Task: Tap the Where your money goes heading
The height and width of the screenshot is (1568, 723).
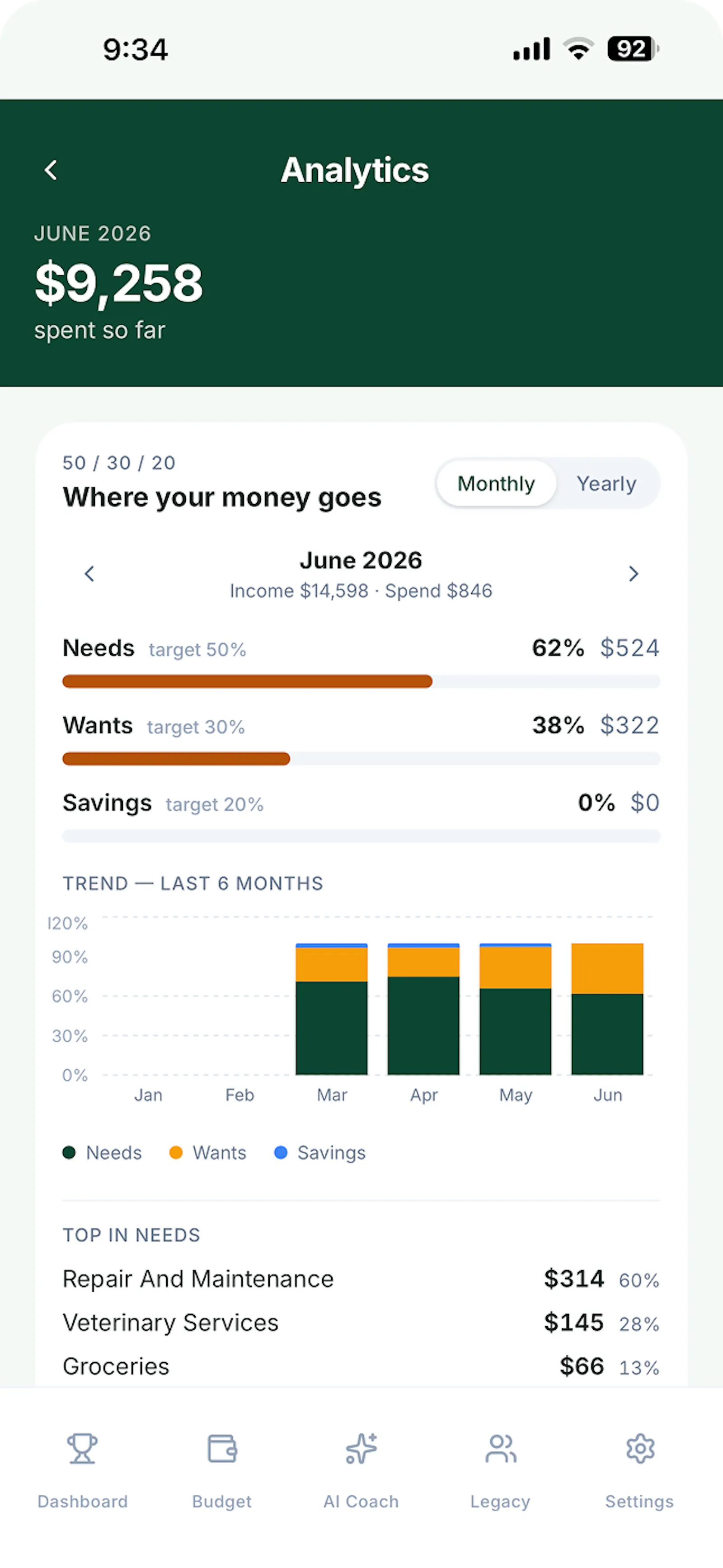Action: 222,497
